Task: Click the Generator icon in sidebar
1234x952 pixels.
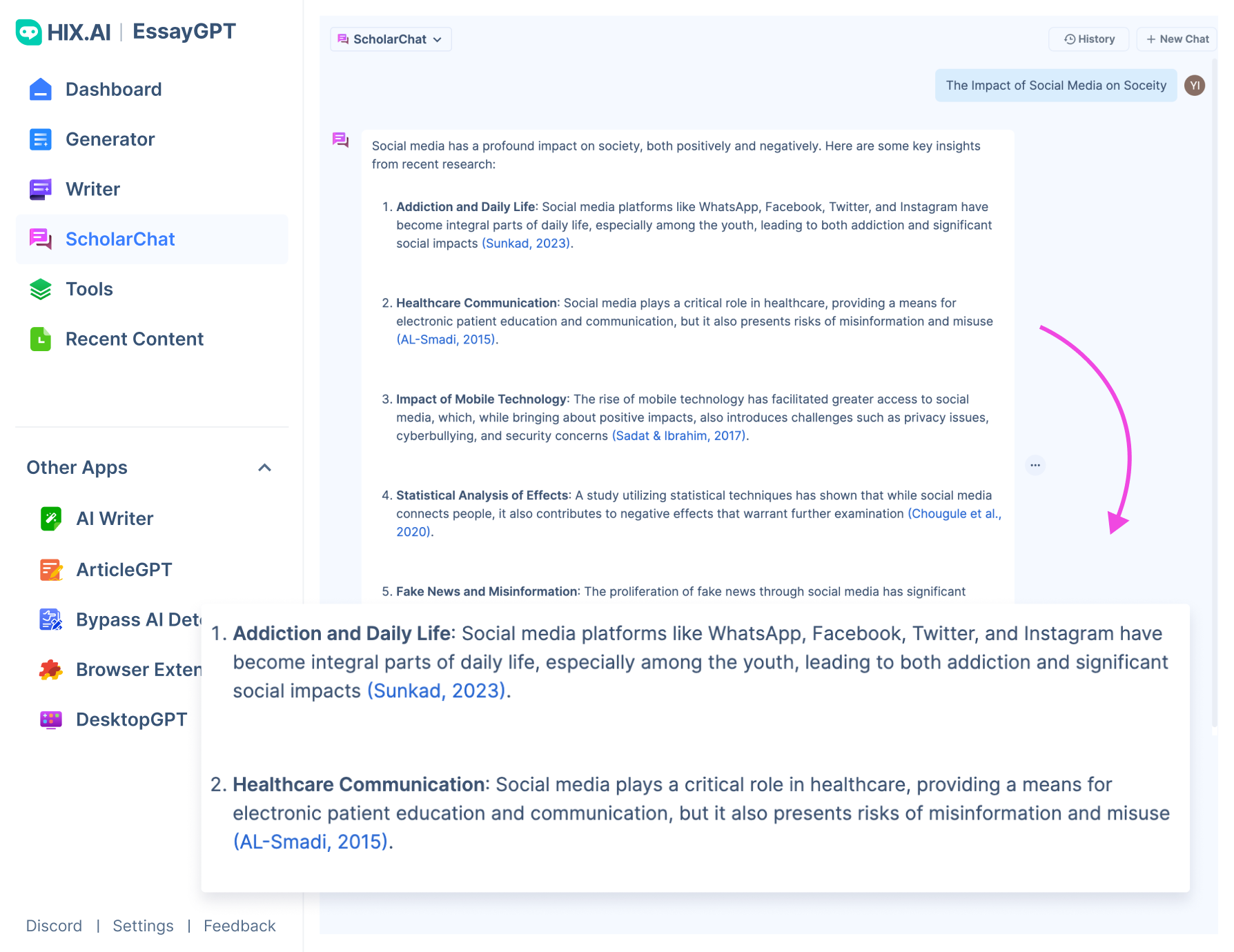Action: pyautogui.click(x=41, y=139)
